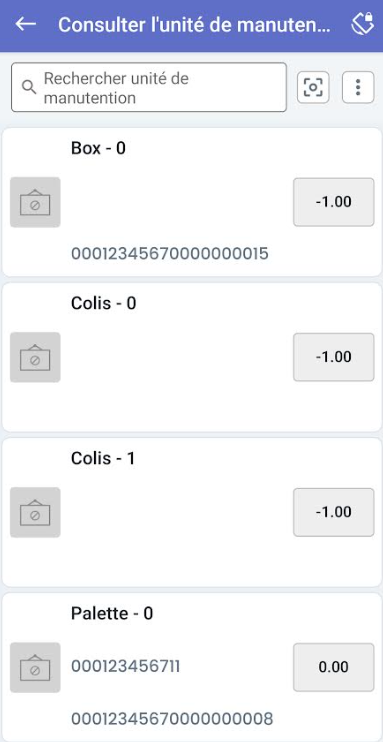Tap the back arrow in header
Screen dimensions: 383x742
[26, 24]
